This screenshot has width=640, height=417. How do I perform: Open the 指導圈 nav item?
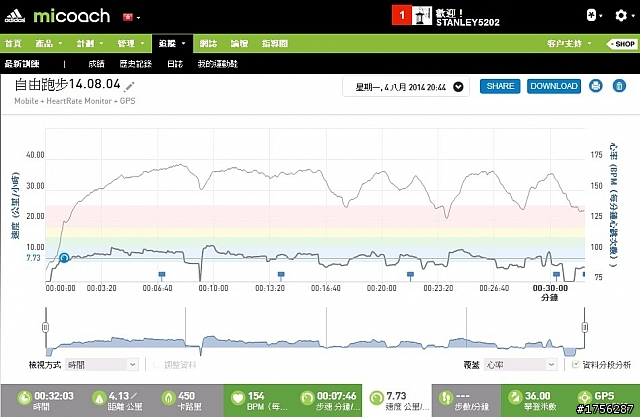coord(275,43)
